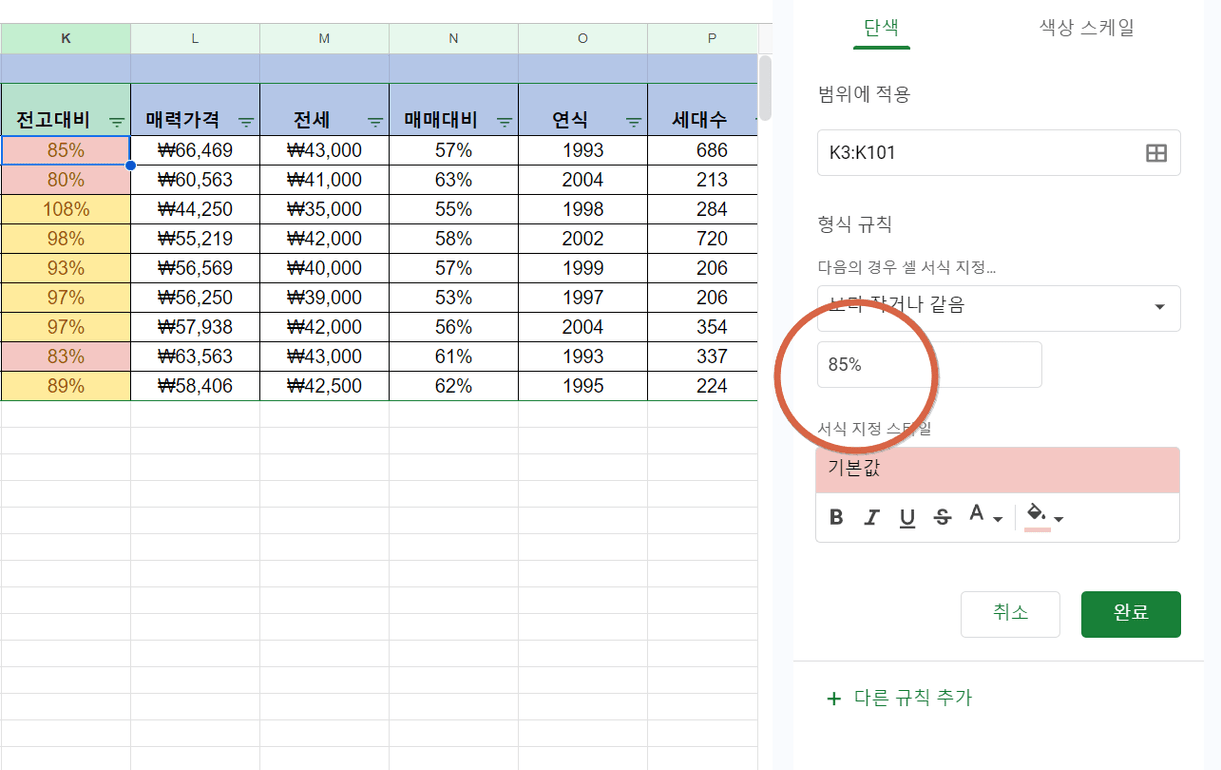Toggle strikethrough in formatting style

tap(942, 518)
